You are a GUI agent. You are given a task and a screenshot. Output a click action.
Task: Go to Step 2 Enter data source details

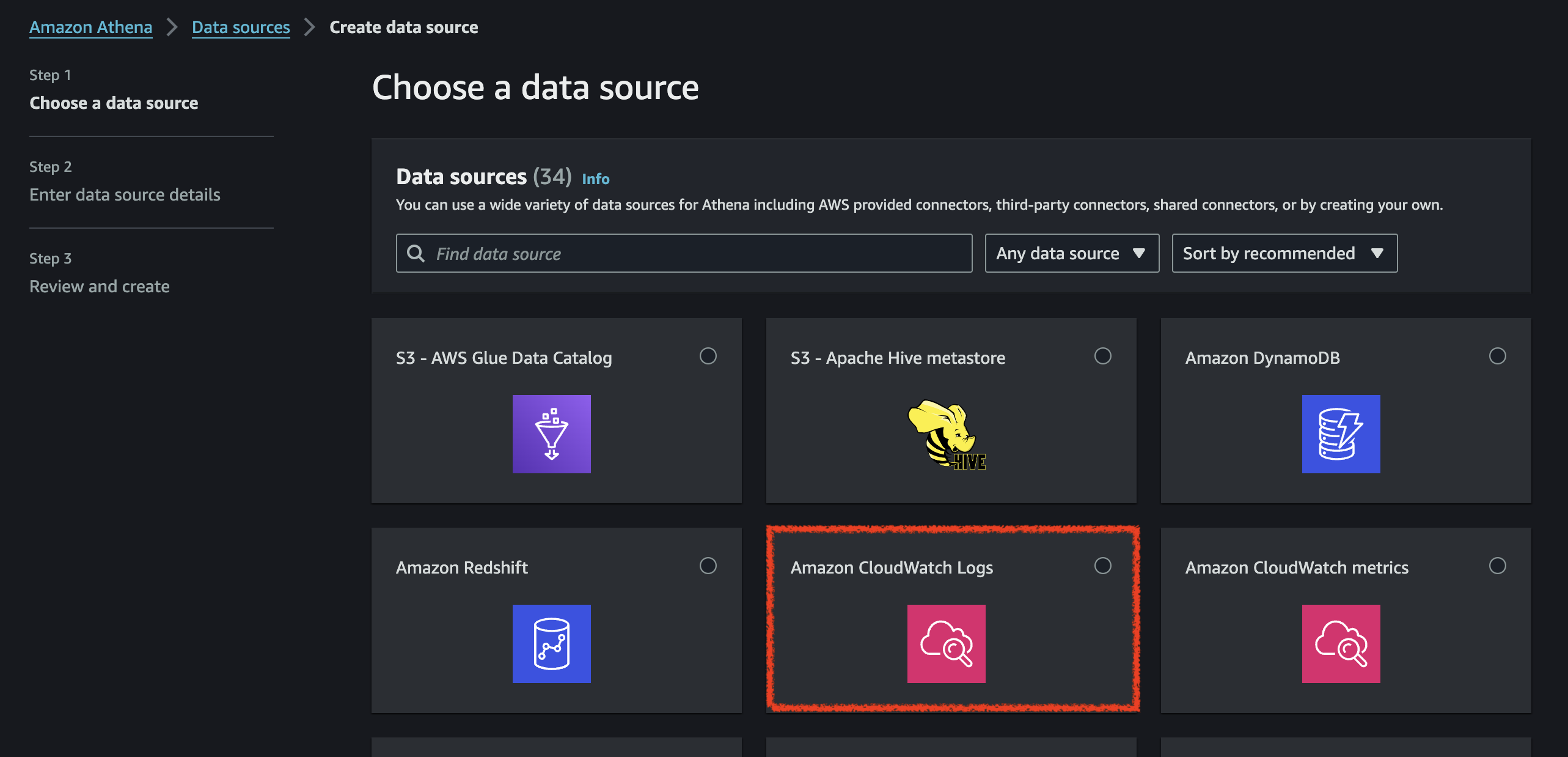tap(125, 194)
